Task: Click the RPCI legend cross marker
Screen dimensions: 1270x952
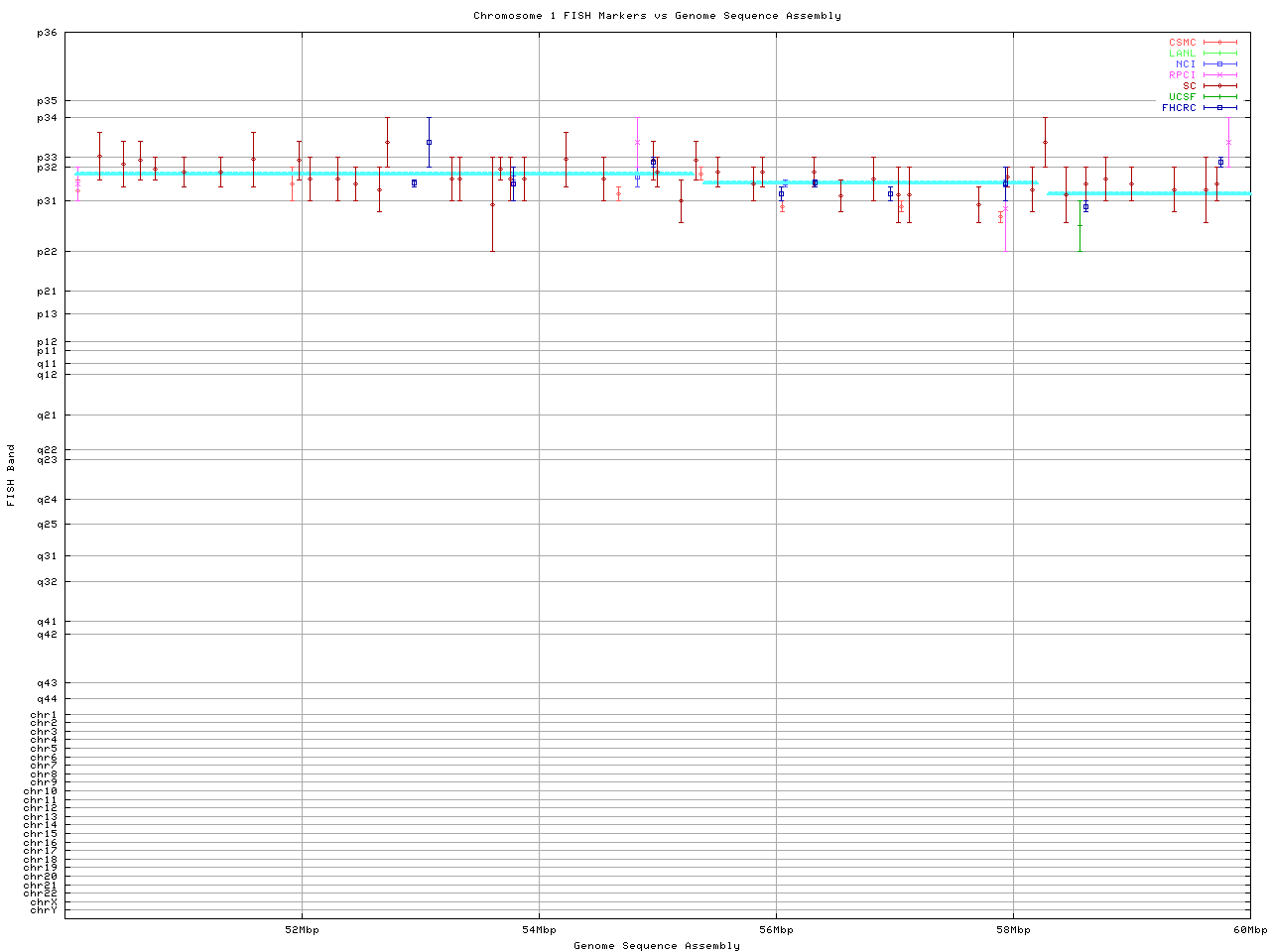Action: (x=1220, y=75)
